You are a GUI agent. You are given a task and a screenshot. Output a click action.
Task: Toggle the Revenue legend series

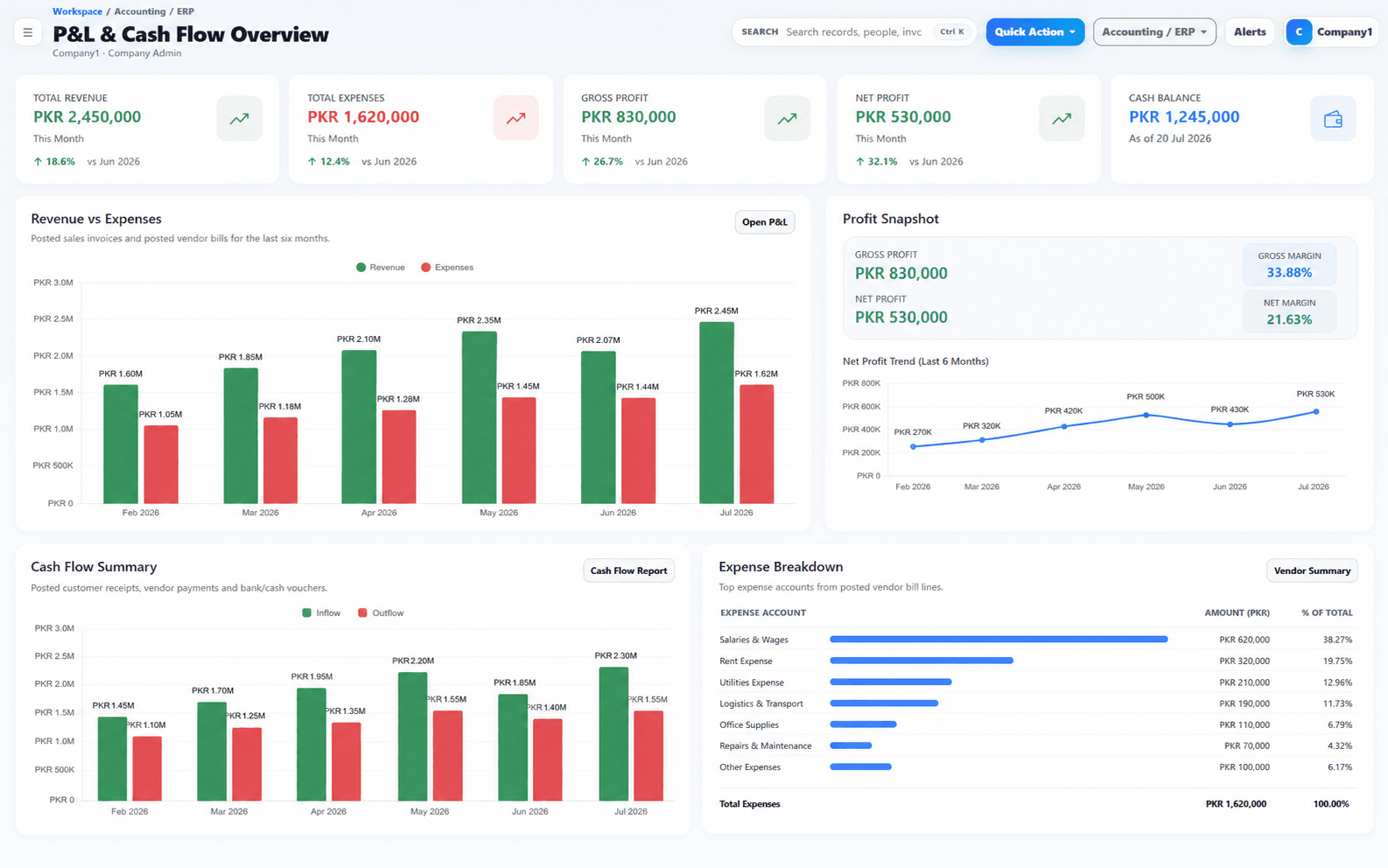tap(381, 268)
